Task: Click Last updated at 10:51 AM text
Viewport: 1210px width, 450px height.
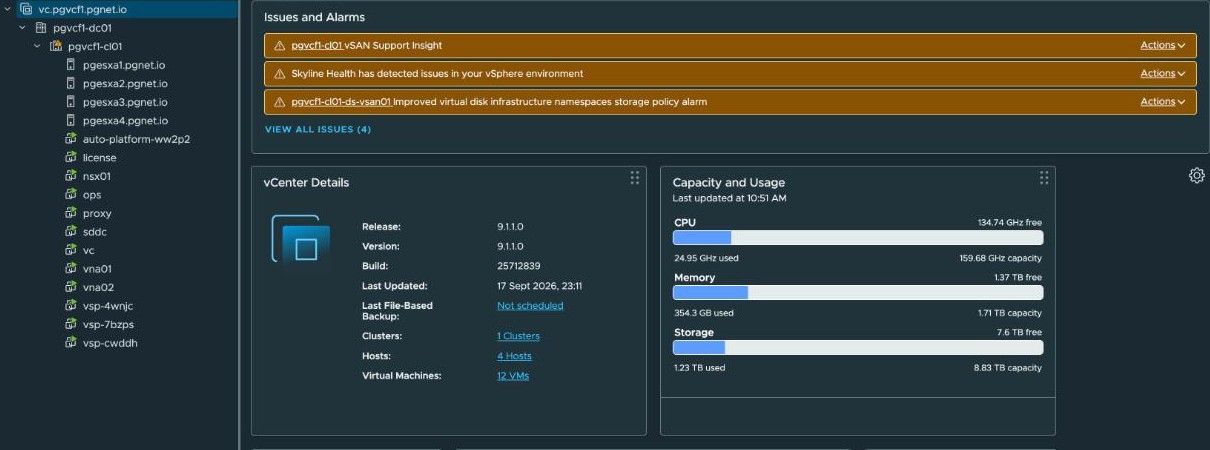Action: pos(730,198)
